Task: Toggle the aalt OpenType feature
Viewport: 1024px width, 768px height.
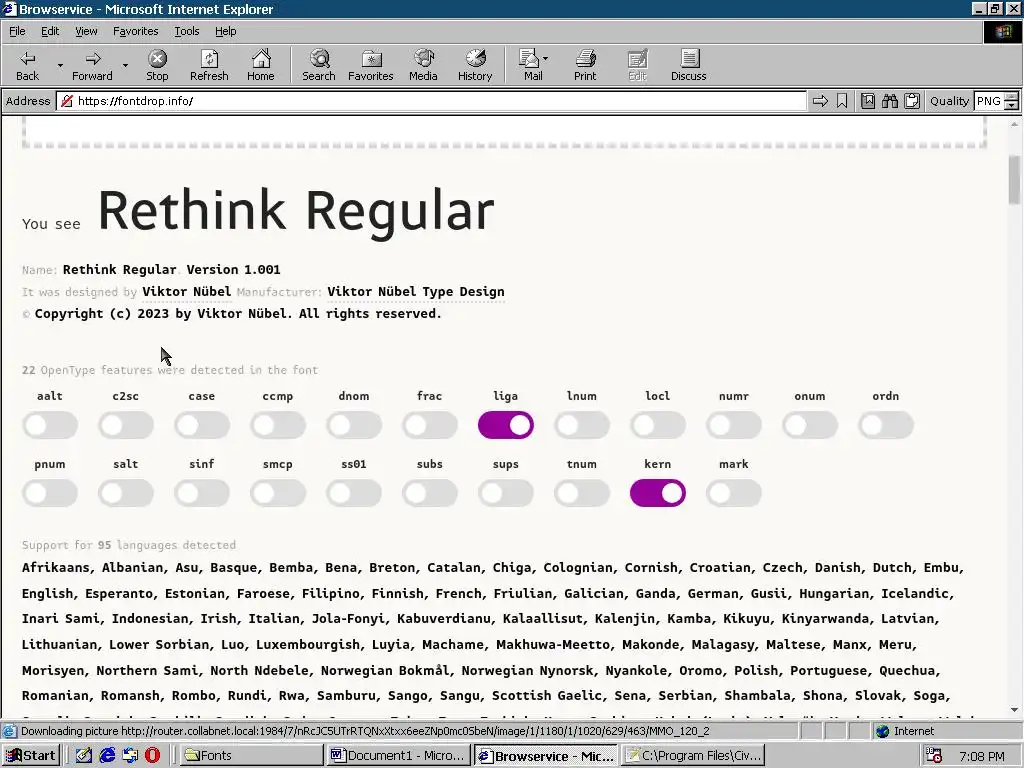Action: tap(50, 425)
